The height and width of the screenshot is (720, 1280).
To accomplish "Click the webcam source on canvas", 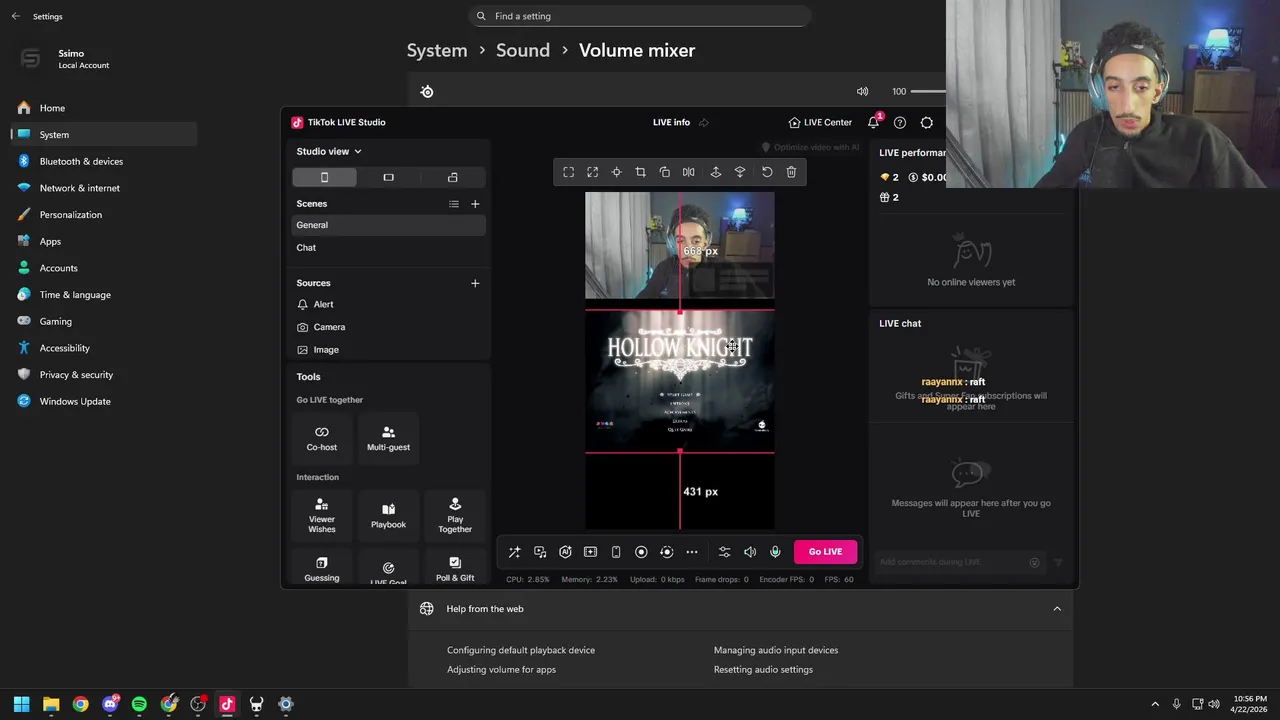I will coord(680,245).
